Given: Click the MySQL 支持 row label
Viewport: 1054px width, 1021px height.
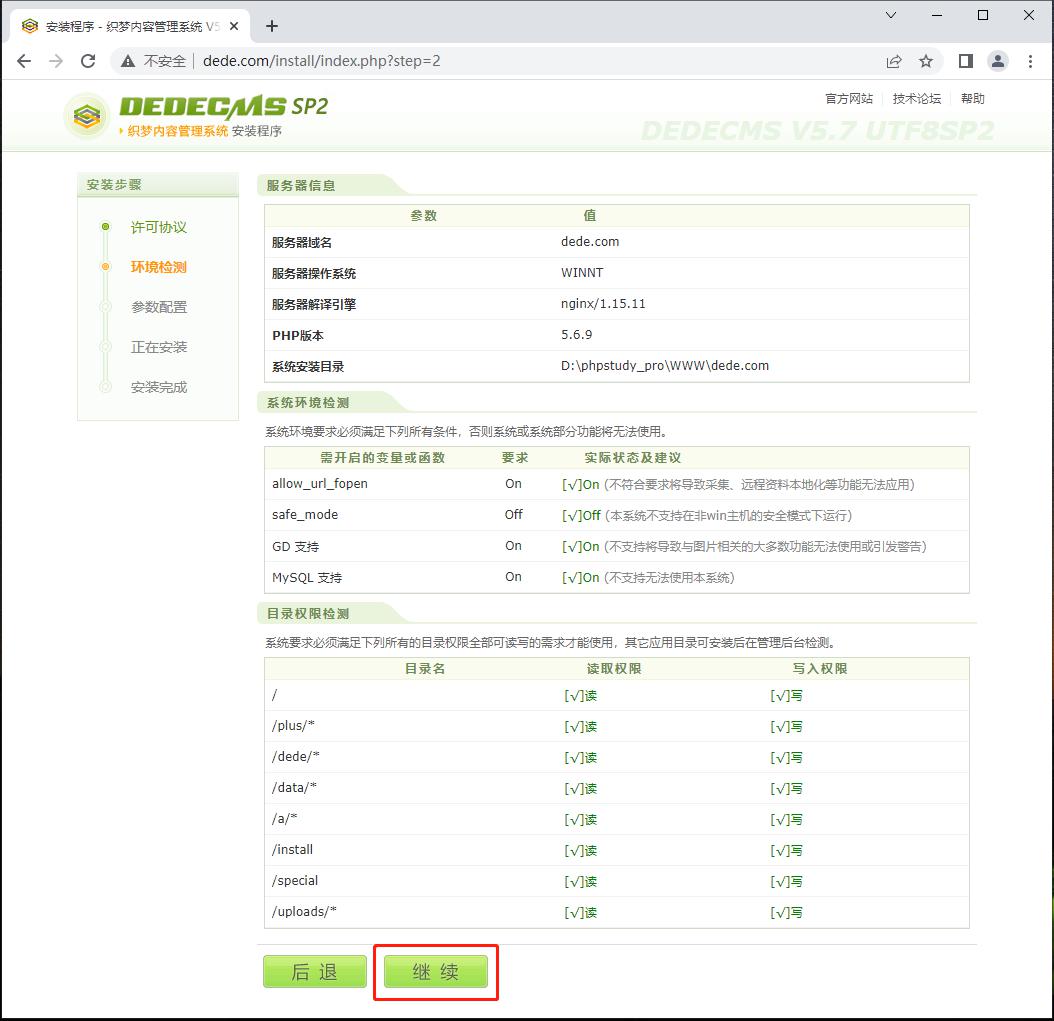Looking at the screenshot, I should point(307,577).
